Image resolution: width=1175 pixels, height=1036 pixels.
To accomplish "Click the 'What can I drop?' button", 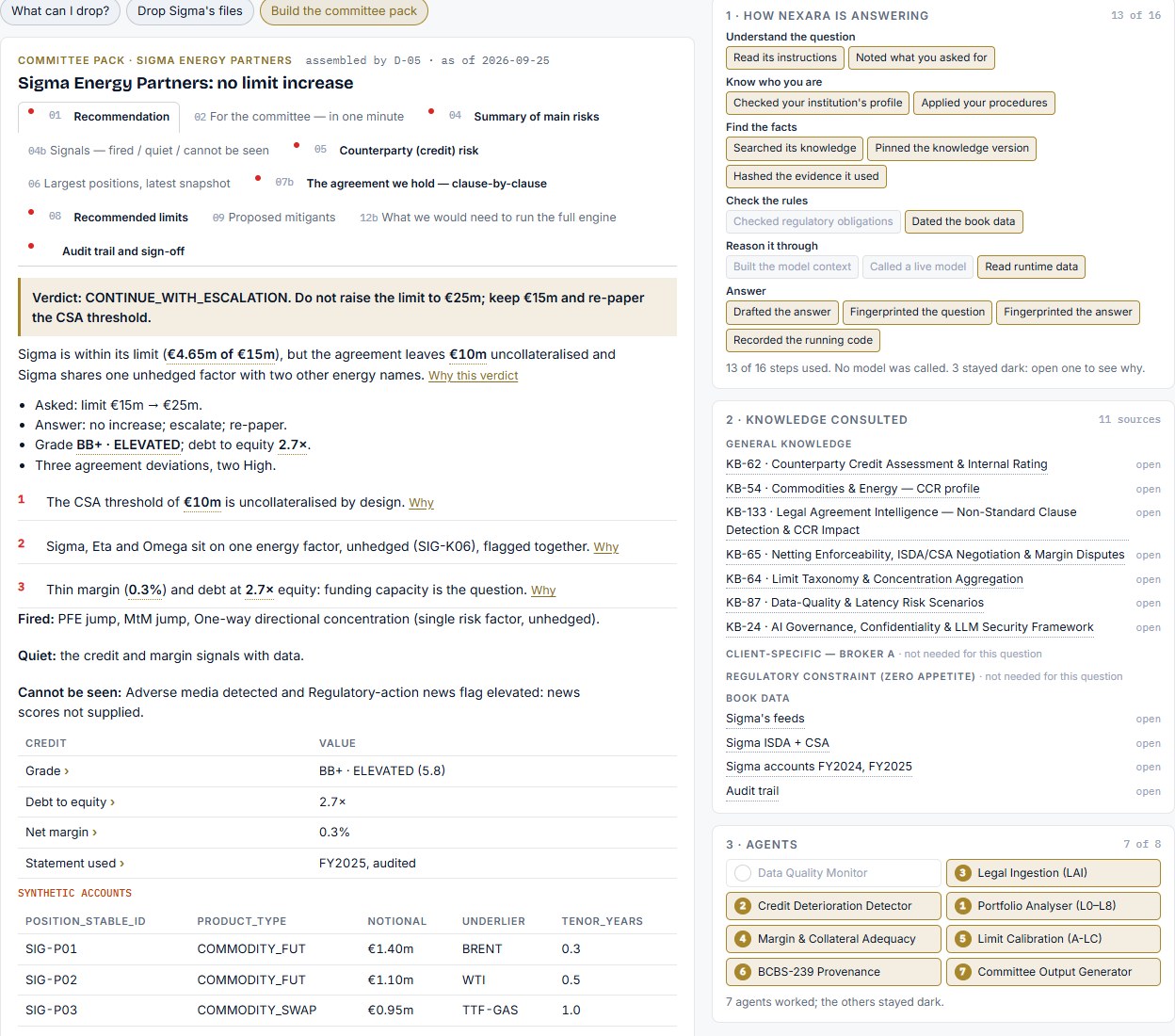I will (x=60, y=11).
